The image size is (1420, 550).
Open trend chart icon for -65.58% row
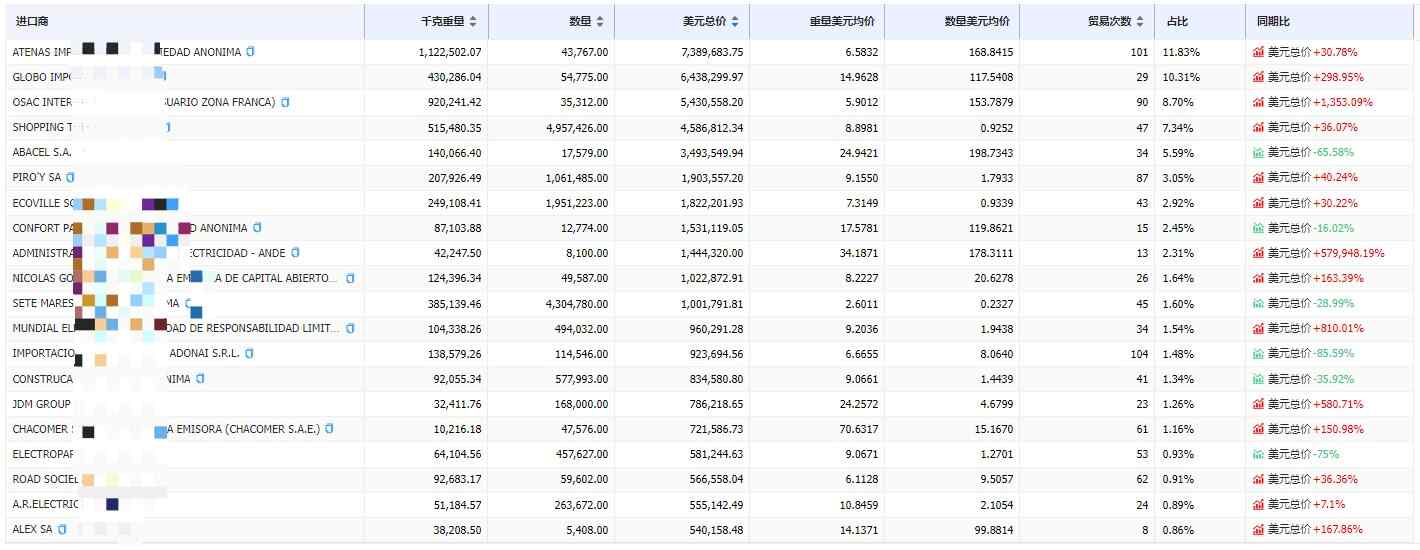(x=1258, y=152)
